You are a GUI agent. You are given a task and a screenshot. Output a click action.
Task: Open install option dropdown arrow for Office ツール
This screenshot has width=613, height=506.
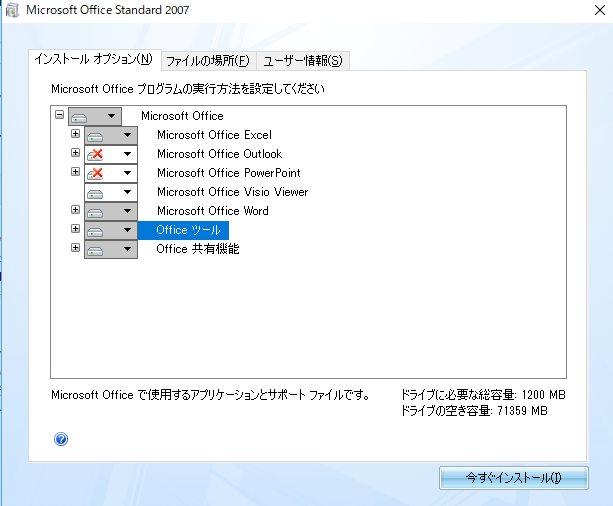(x=127, y=230)
